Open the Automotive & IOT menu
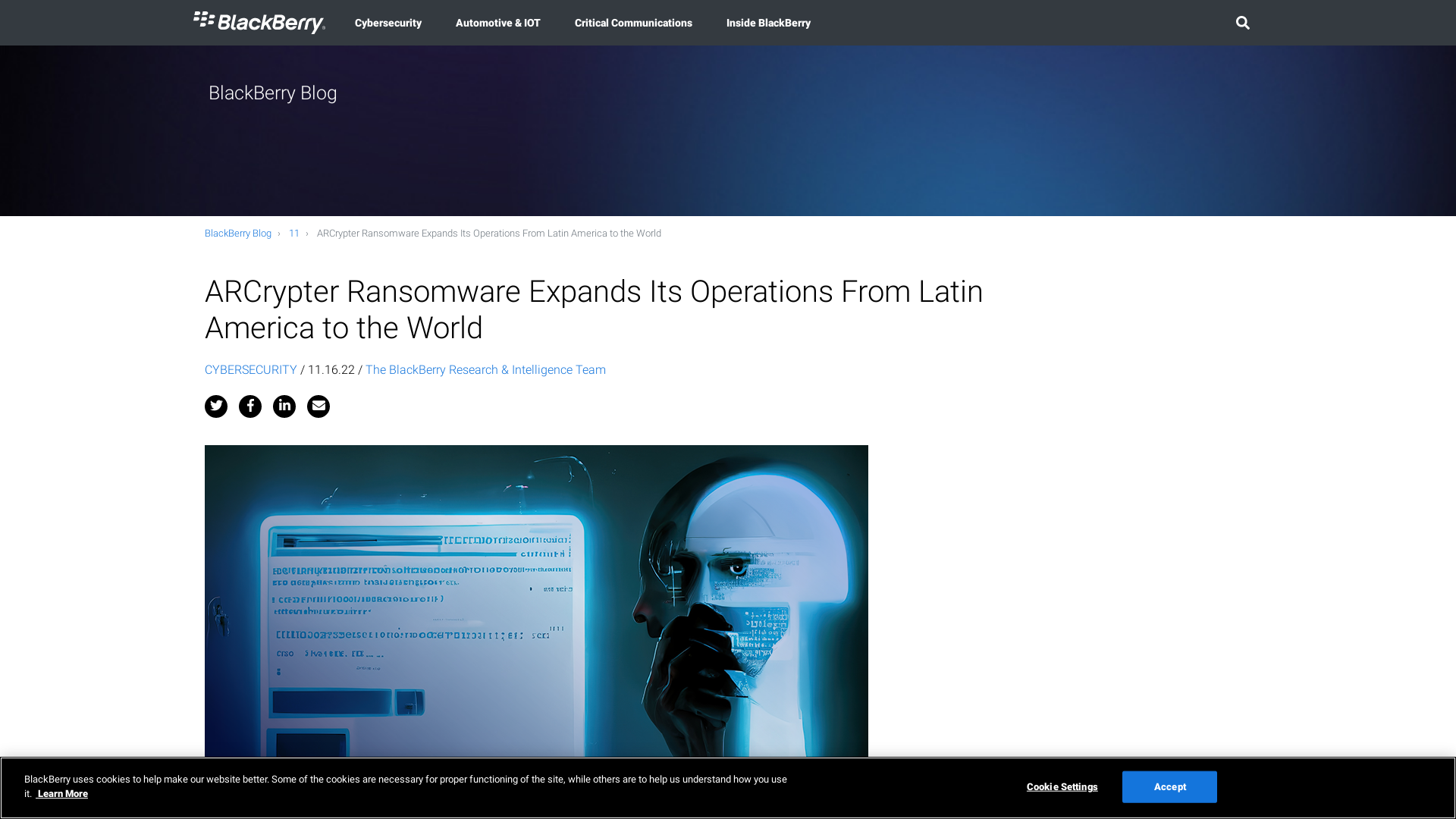 (x=497, y=23)
